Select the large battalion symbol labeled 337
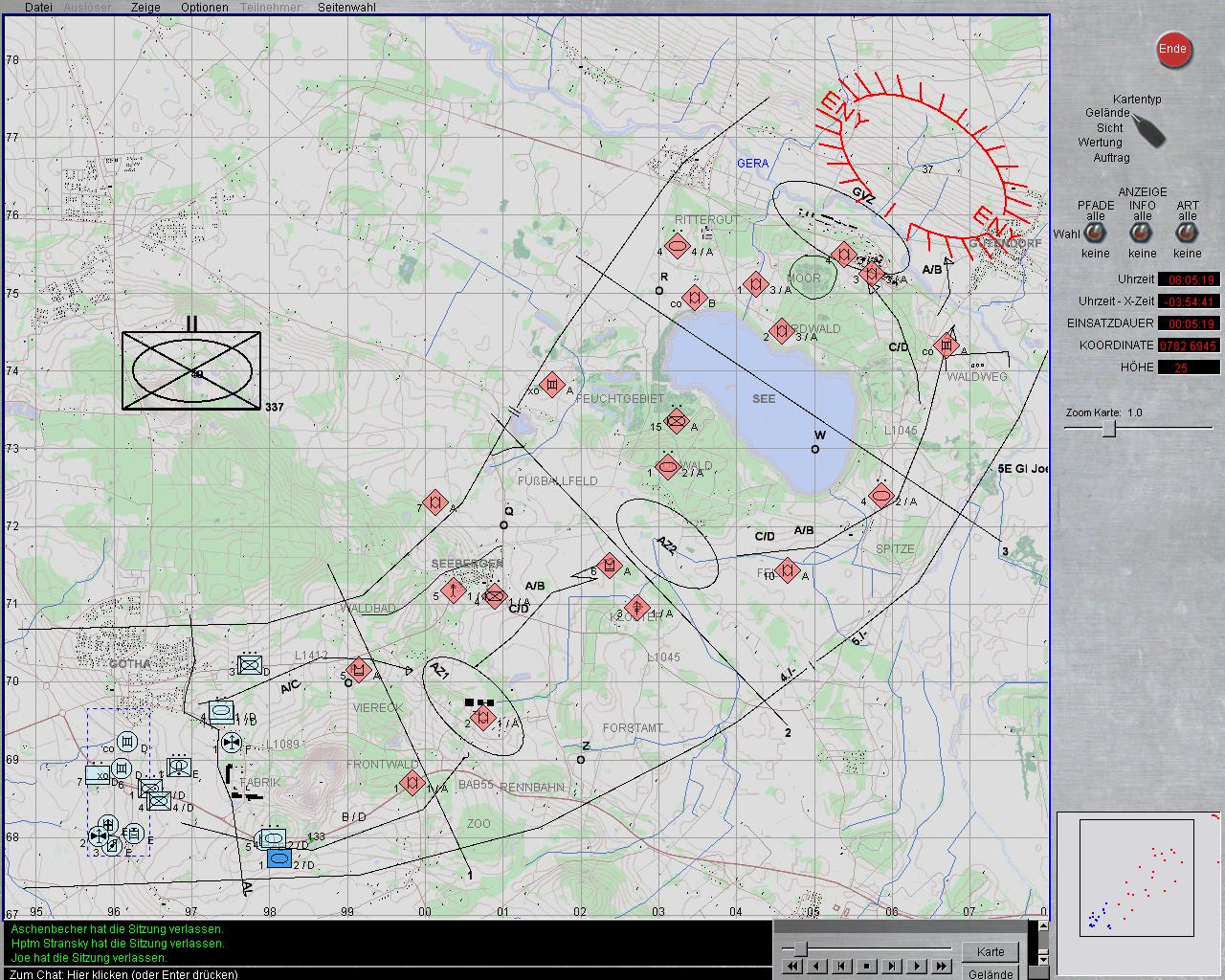 coord(191,371)
